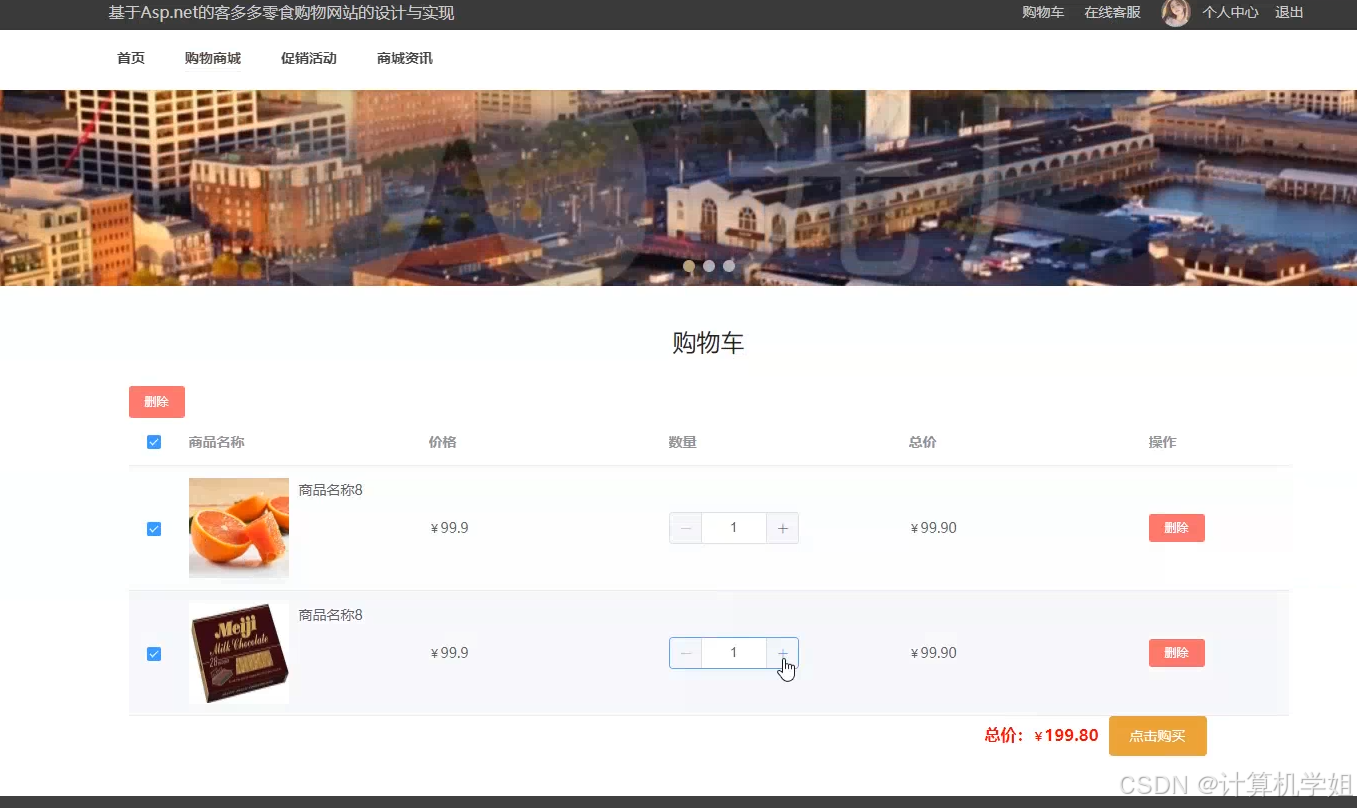This screenshot has width=1357, height=808.
Task: Decrease quantity of the orange product
Action: tap(686, 528)
